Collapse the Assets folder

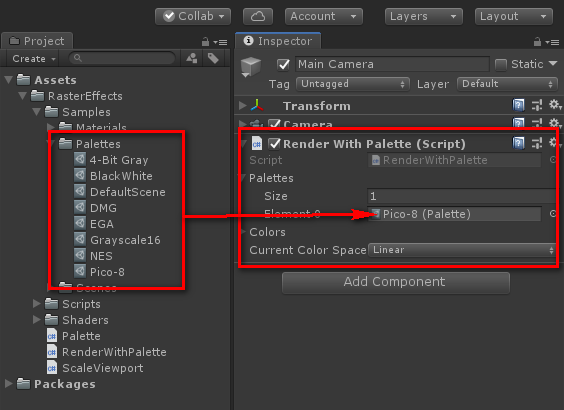click(9, 80)
